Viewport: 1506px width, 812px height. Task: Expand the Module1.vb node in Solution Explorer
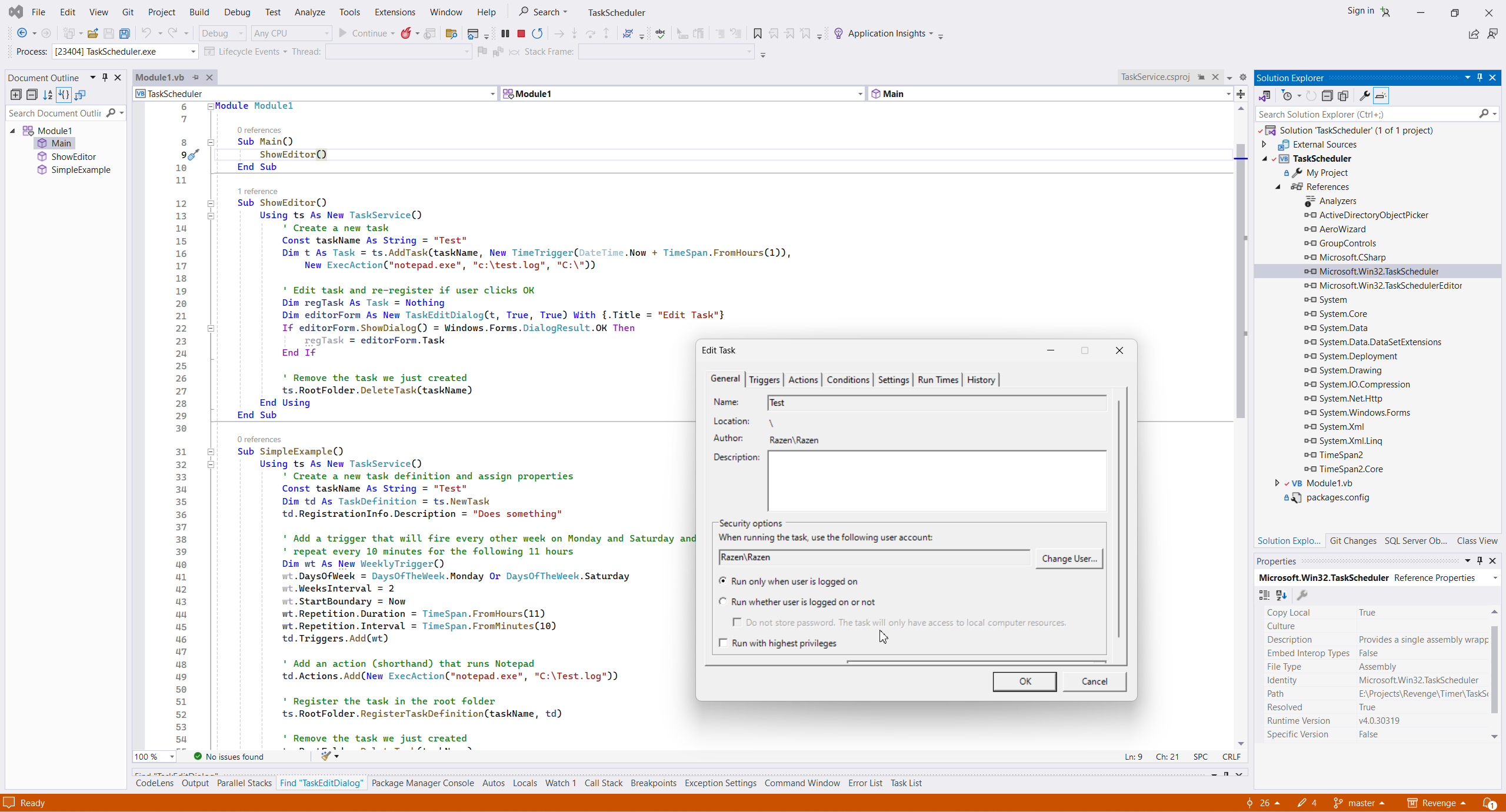click(x=1277, y=483)
